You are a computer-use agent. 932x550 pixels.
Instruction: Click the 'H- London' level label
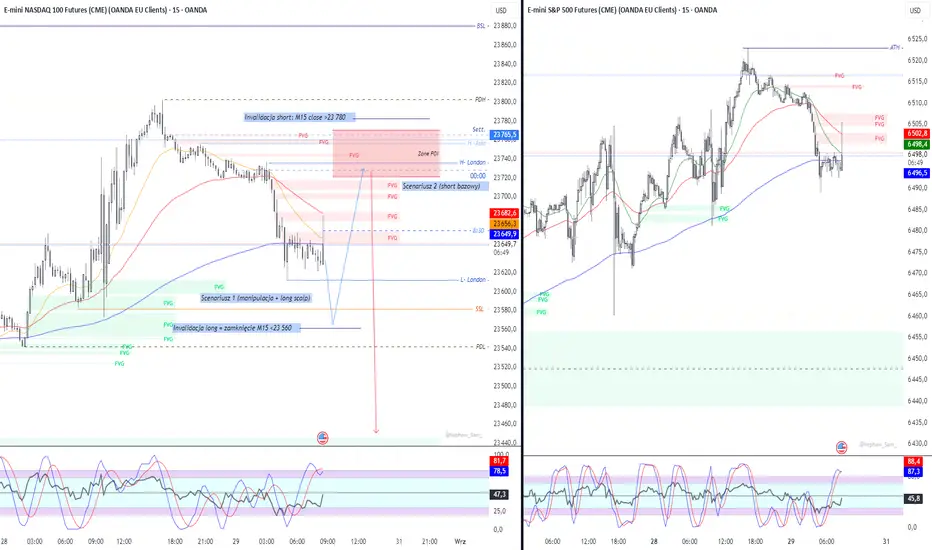coord(473,162)
